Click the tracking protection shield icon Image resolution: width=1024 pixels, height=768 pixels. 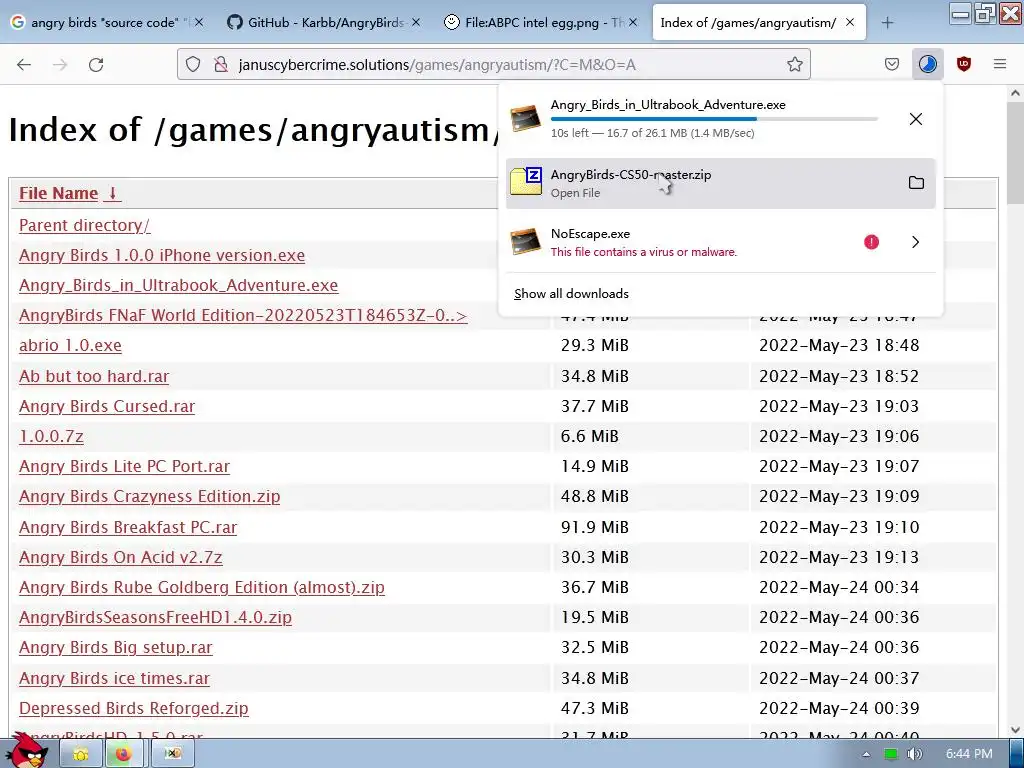tap(193, 64)
